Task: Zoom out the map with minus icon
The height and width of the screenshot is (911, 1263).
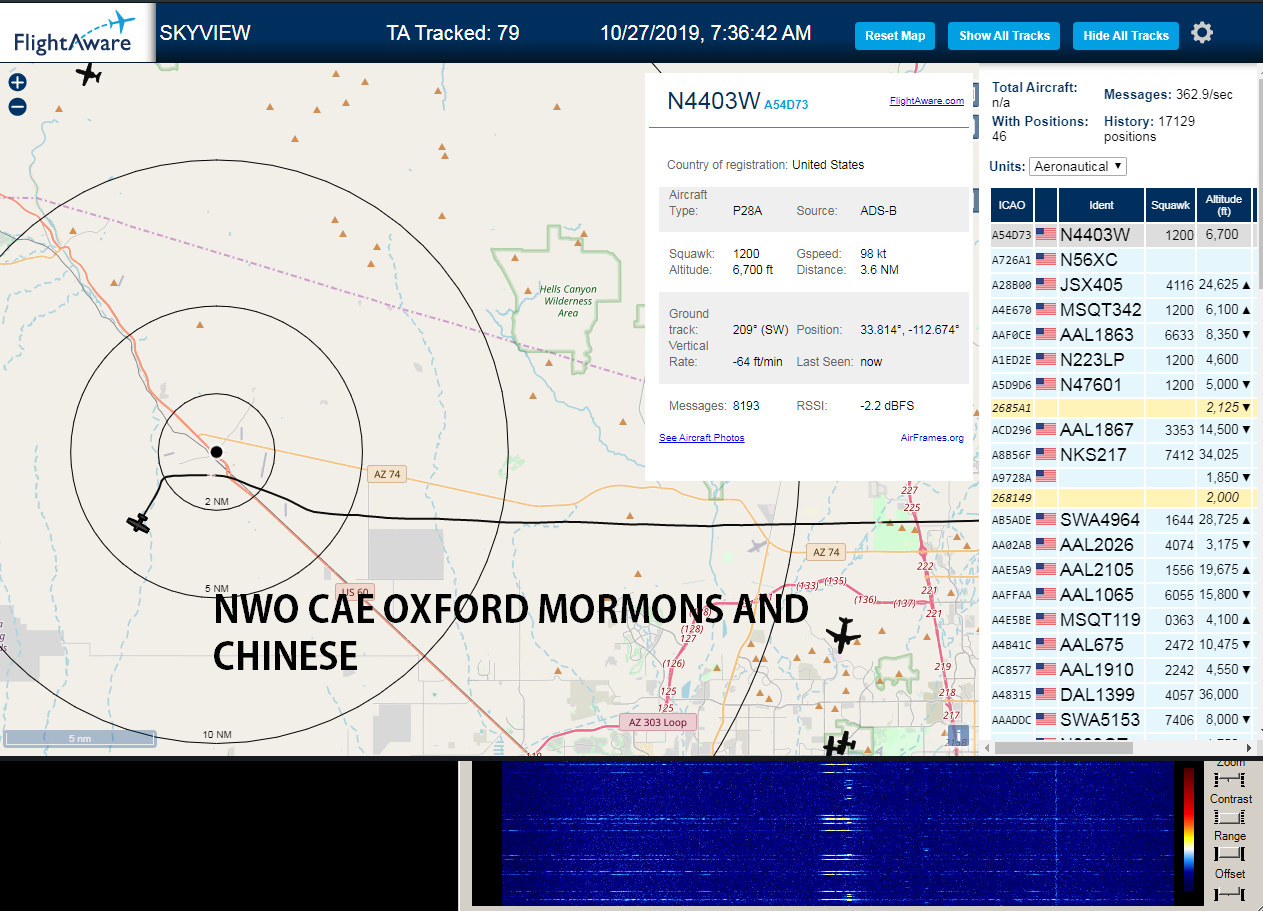Action: [x=17, y=107]
